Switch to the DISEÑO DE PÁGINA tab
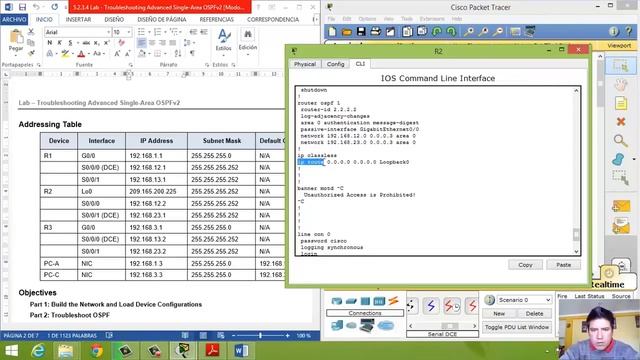The image size is (640, 360). point(162,19)
